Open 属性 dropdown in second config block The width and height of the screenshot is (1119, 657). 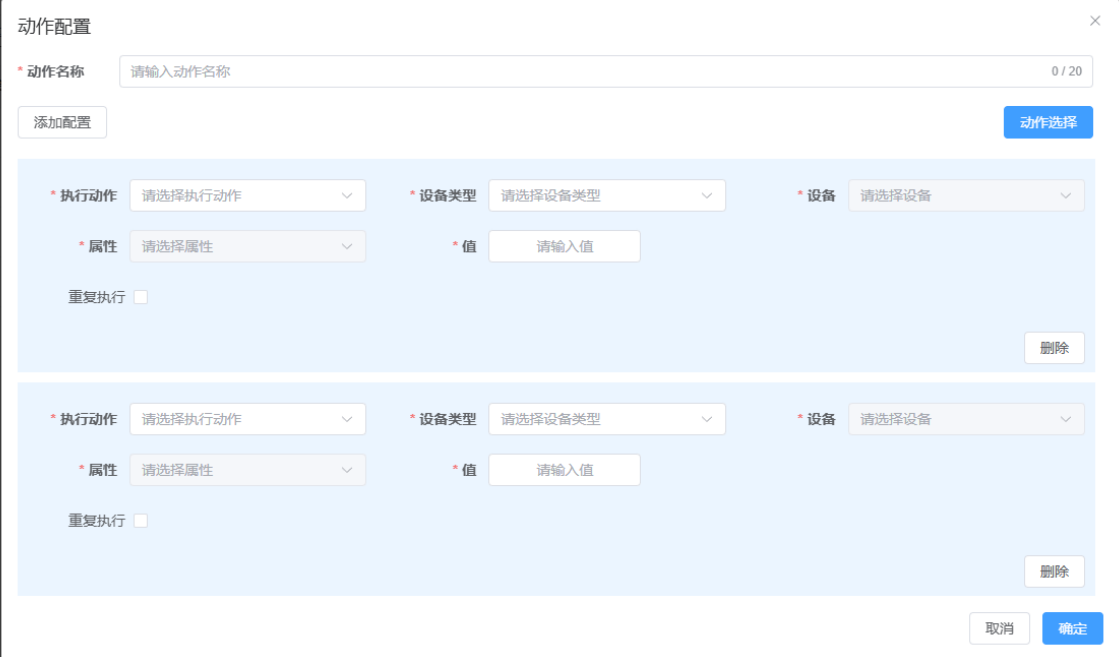click(248, 470)
